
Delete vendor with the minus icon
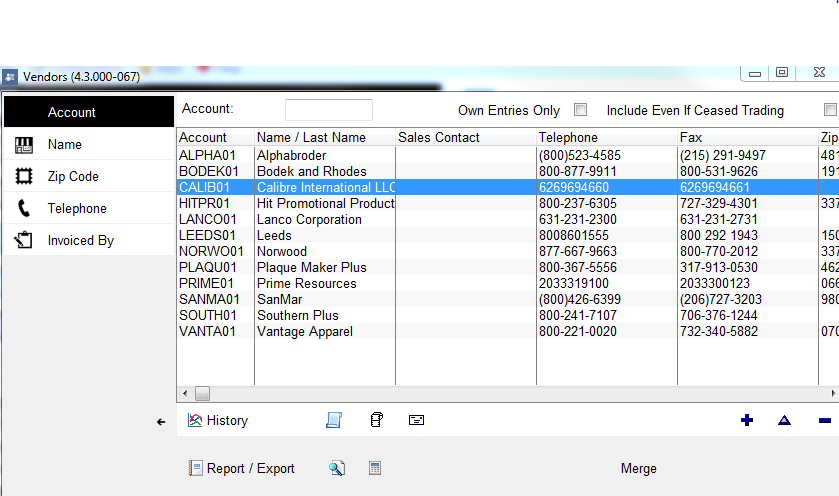[x=825, y=421]
